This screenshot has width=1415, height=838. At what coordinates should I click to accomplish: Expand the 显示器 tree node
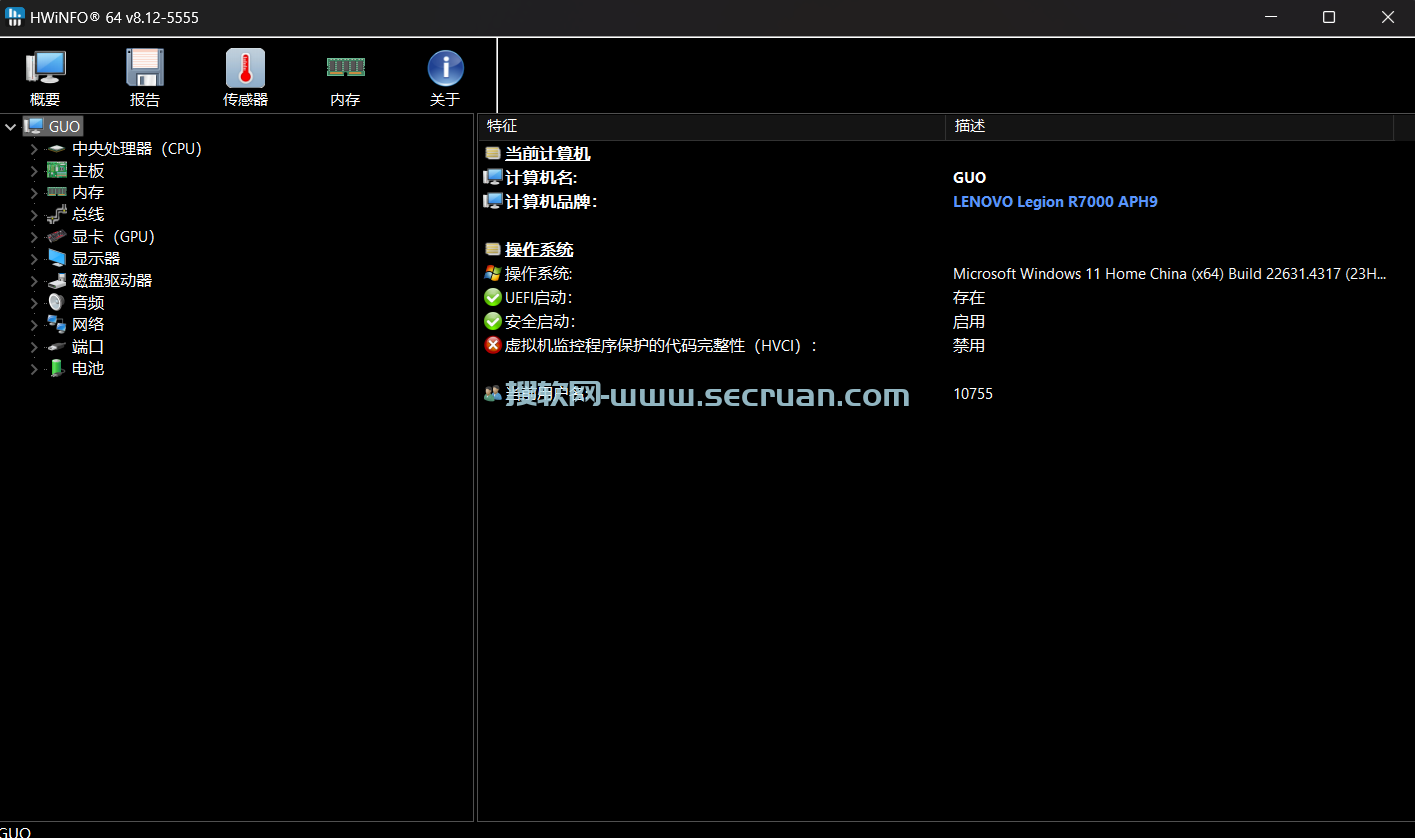point(34,259)
